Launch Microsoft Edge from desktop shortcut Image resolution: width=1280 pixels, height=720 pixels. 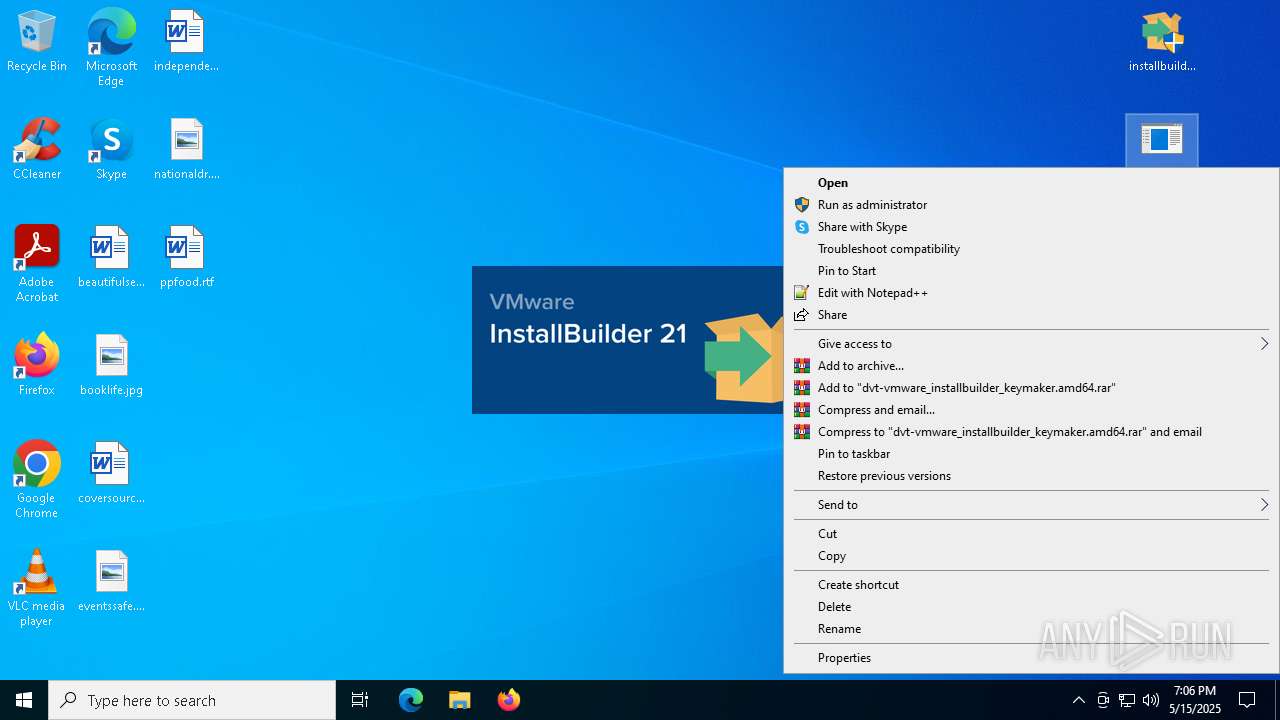(x=111, y=47)
